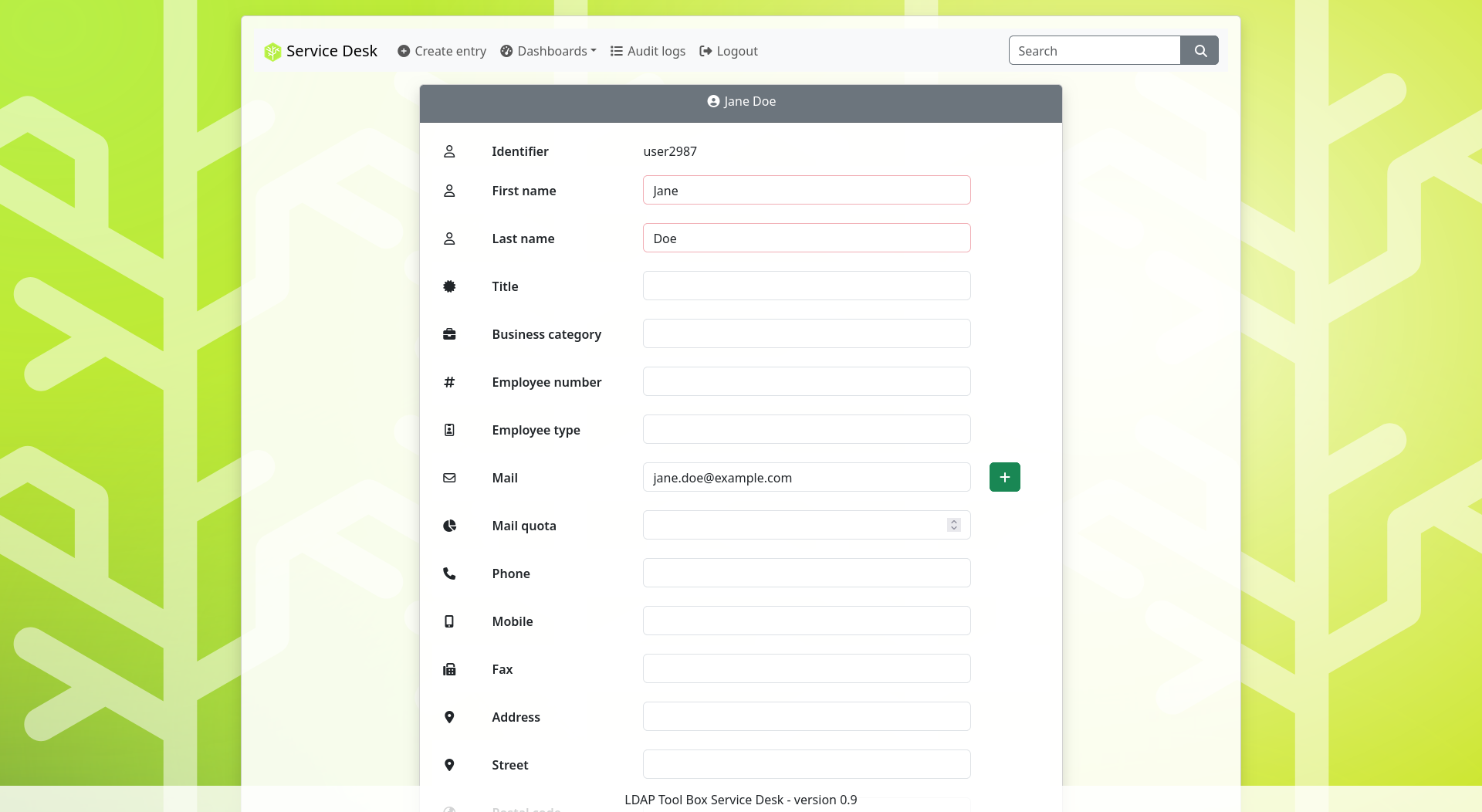Click into the Mobile input field
Viewport: 1482px width, 812px height.
click(807, 621)
